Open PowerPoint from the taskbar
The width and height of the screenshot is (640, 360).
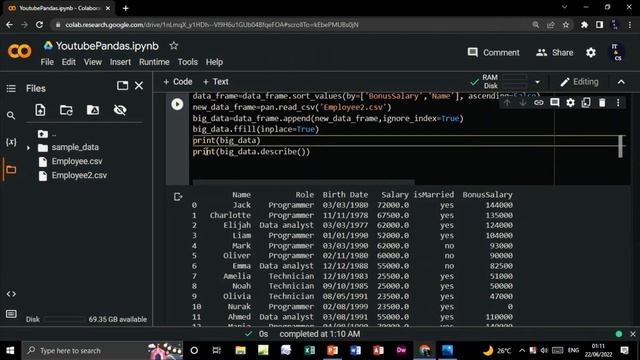[332, 350]
